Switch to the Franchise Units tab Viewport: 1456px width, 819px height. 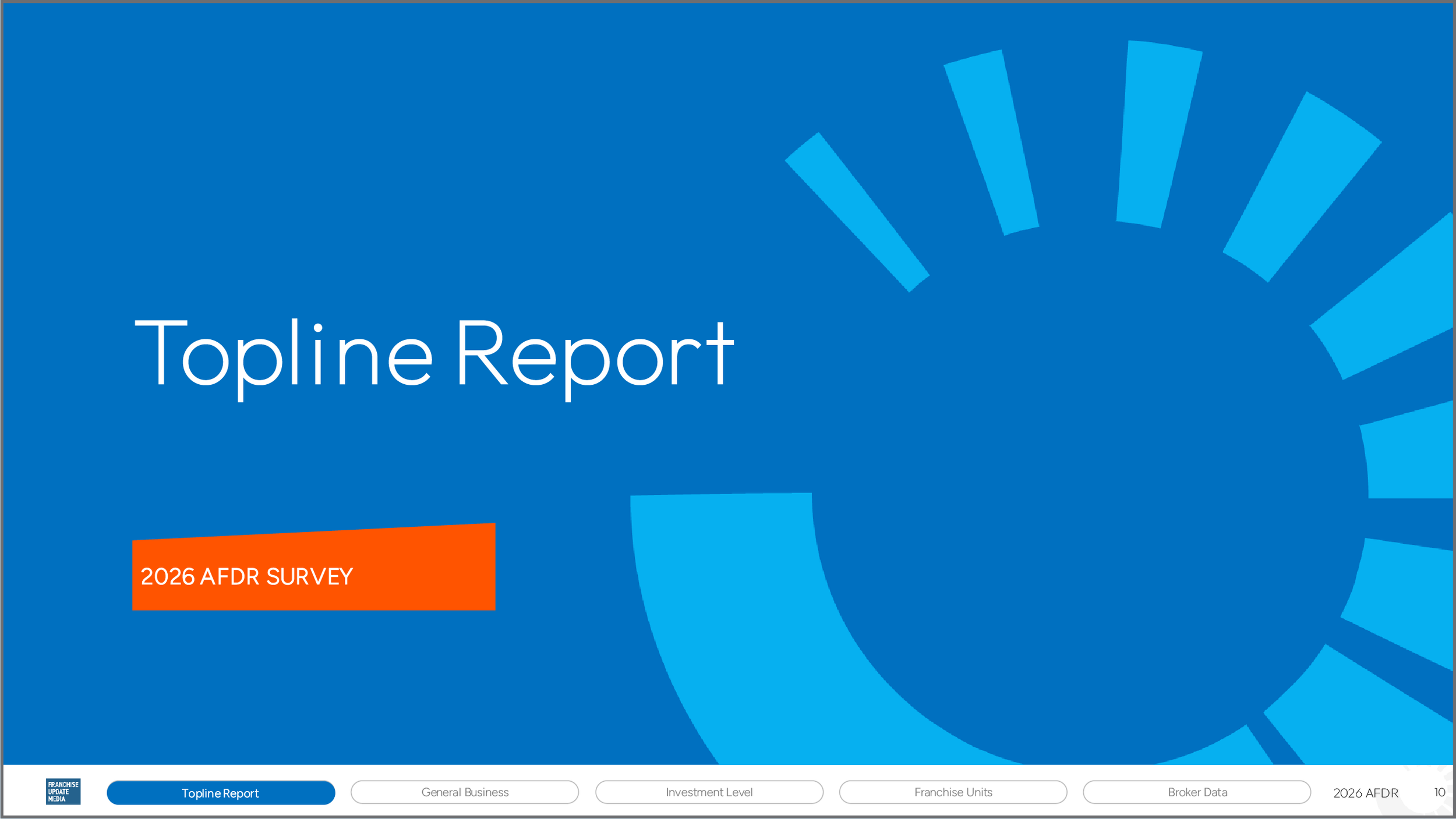click(x=953, y=792)
